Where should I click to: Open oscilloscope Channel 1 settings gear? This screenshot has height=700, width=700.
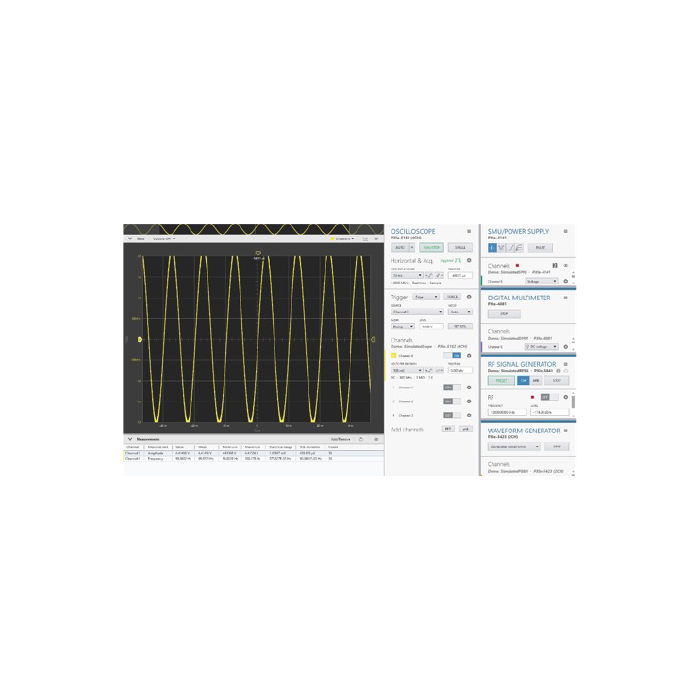(469, 388)
